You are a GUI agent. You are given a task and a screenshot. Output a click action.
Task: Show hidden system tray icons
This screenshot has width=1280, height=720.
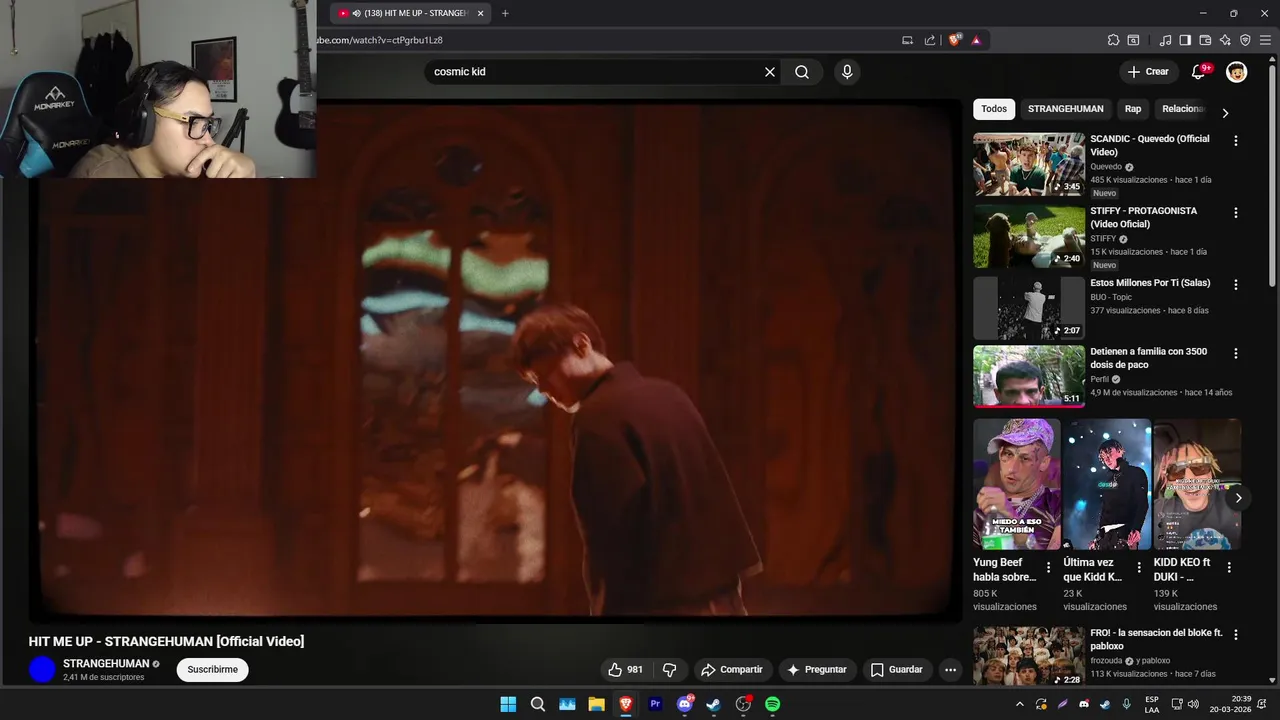coord(1019,704)
